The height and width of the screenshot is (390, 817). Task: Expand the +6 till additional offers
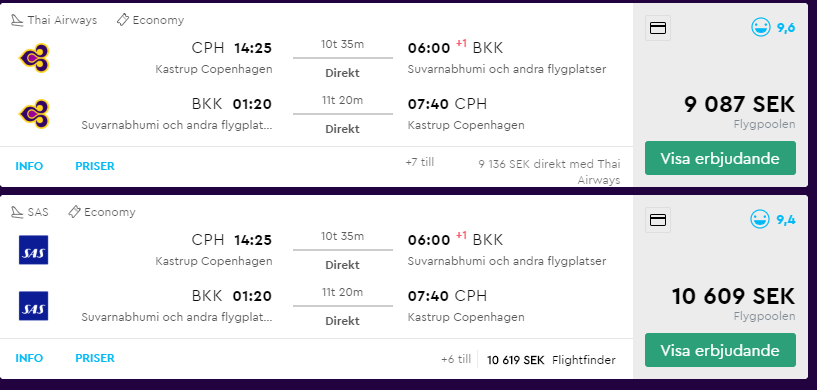pos(456,359)
